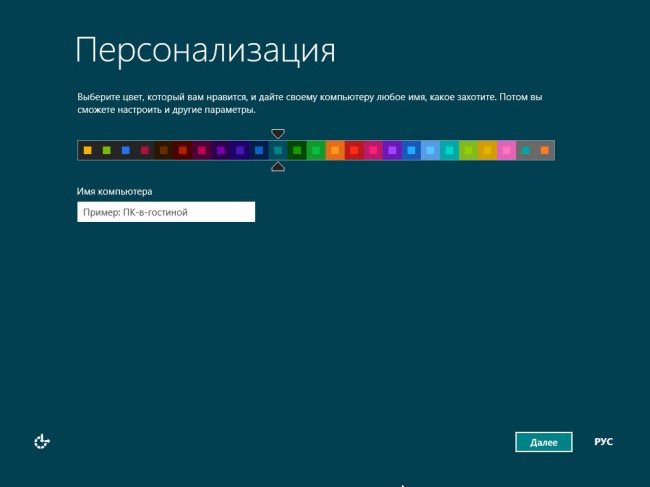Pick the orange background color swatch

tap(335, 150)
